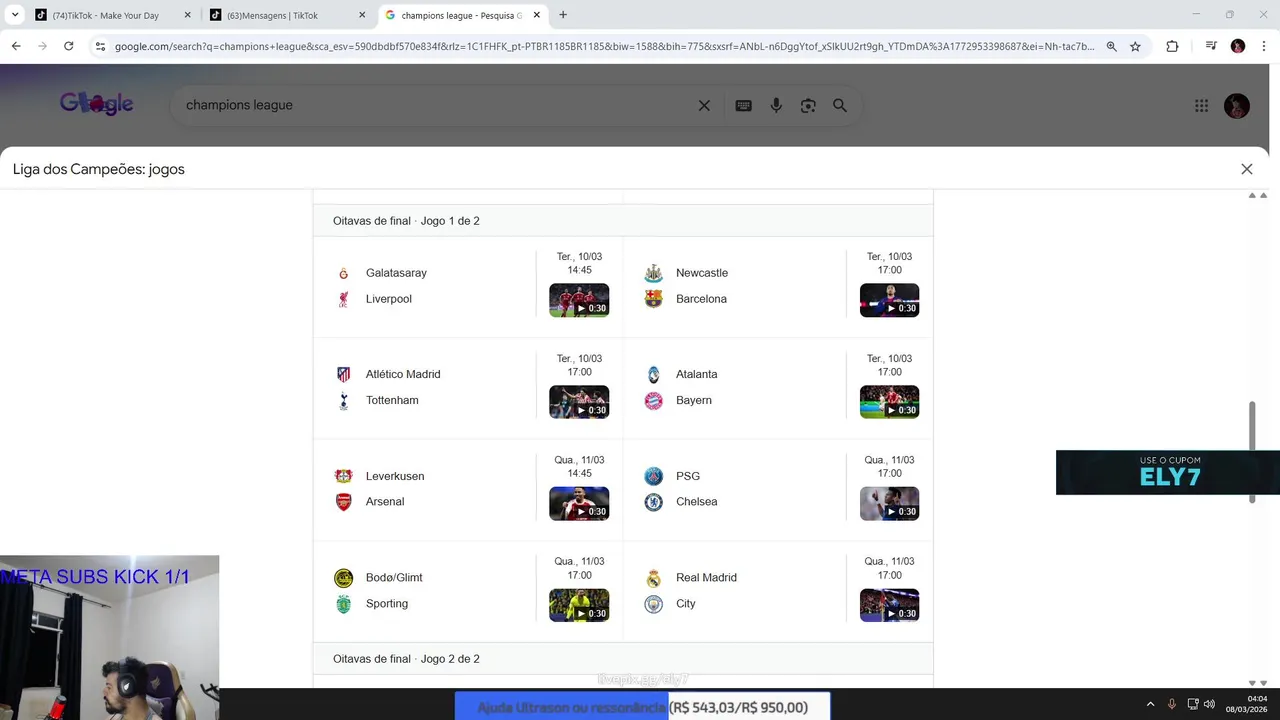Click taskbar microphone tray icon

click(x=1172, y=704)
